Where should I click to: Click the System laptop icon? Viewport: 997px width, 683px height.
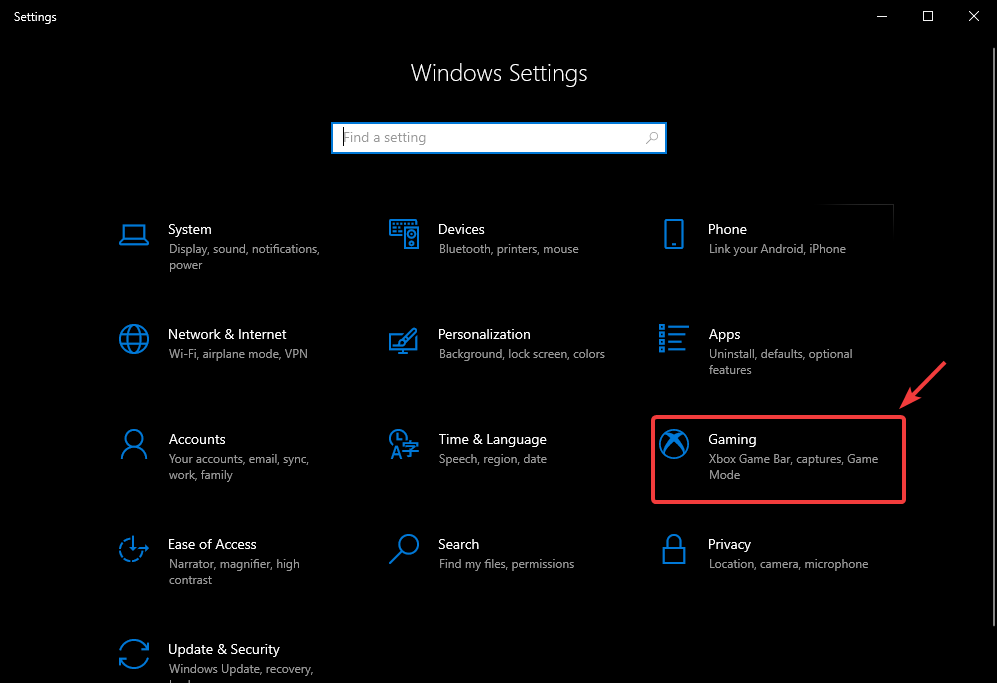134,234
